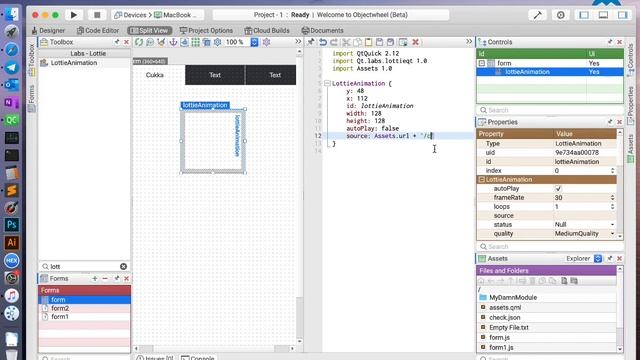Collapse the LottieAnimation code block fold marker
The height and width of the screenshot is (360, 640).
point(327,83)
